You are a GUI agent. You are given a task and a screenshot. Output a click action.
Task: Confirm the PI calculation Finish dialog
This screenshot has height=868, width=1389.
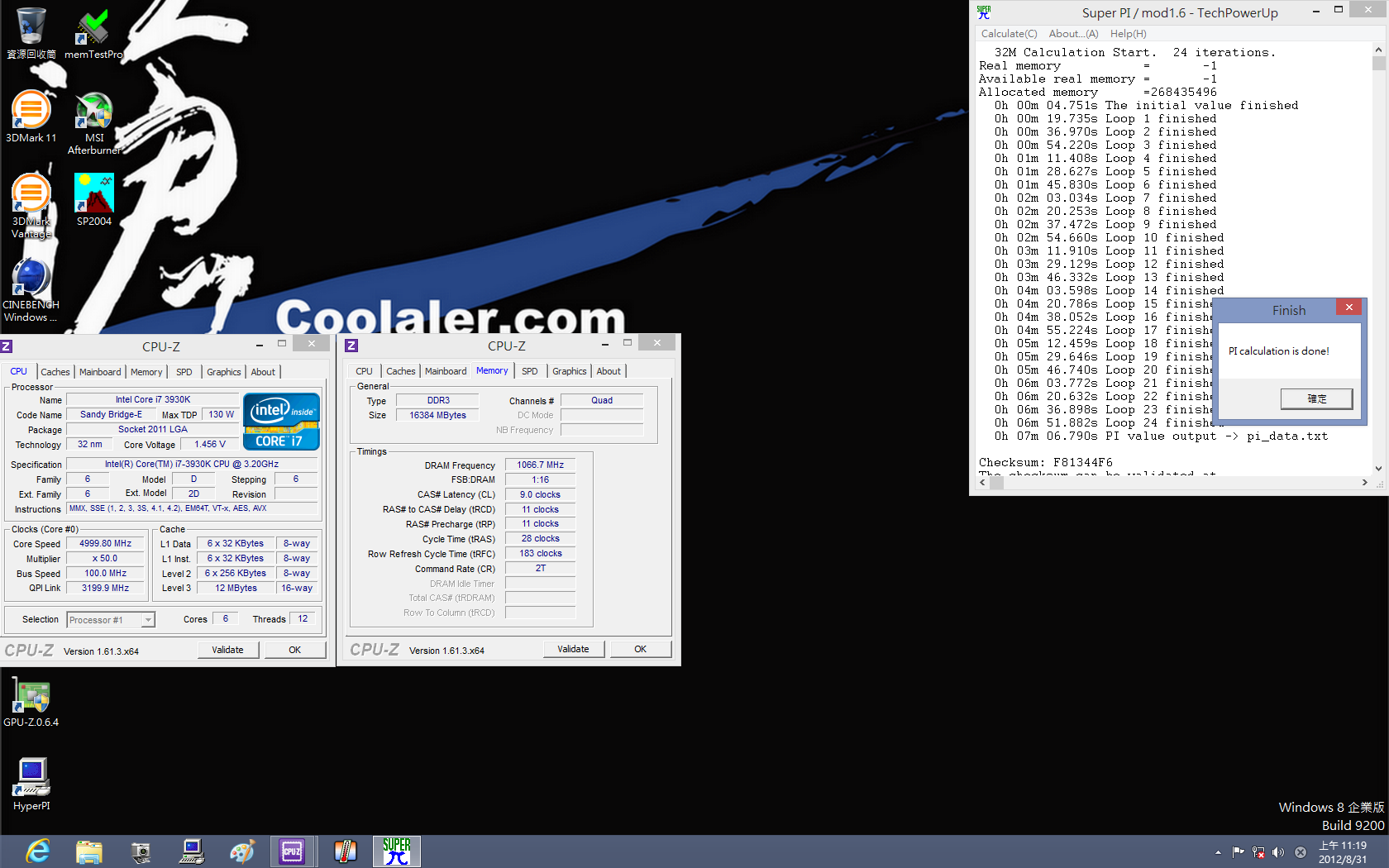point(1317,398)
